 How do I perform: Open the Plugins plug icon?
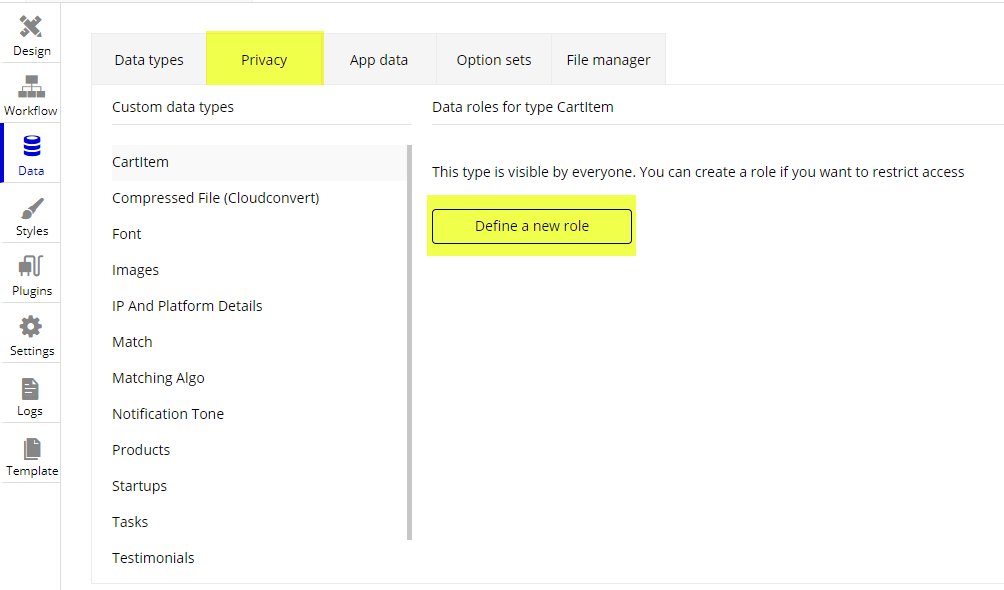click(x=31, y=266)
